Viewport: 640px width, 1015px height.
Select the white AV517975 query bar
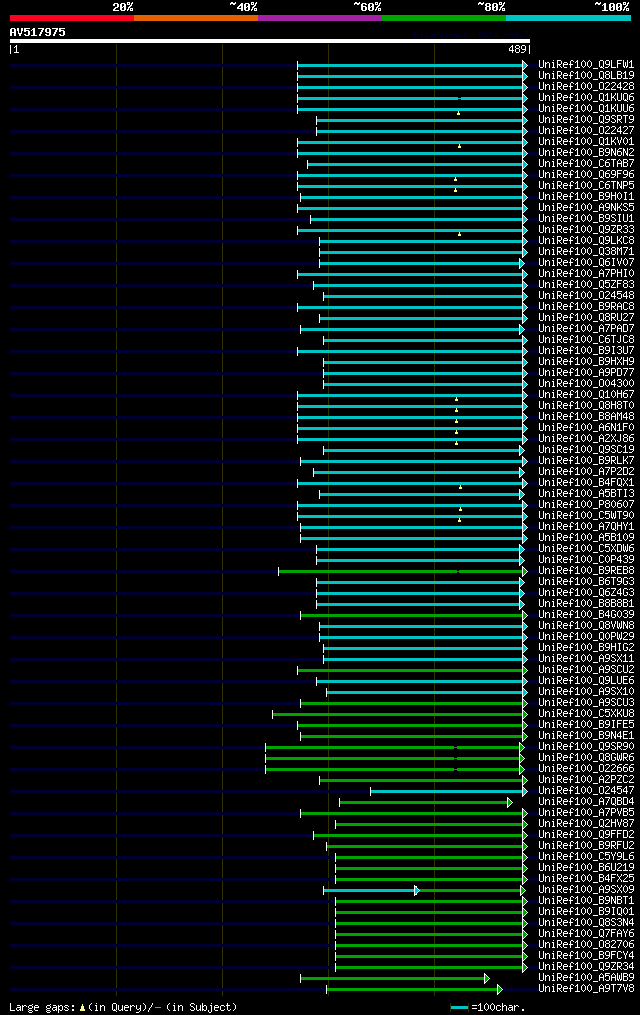tap(270, 41)
